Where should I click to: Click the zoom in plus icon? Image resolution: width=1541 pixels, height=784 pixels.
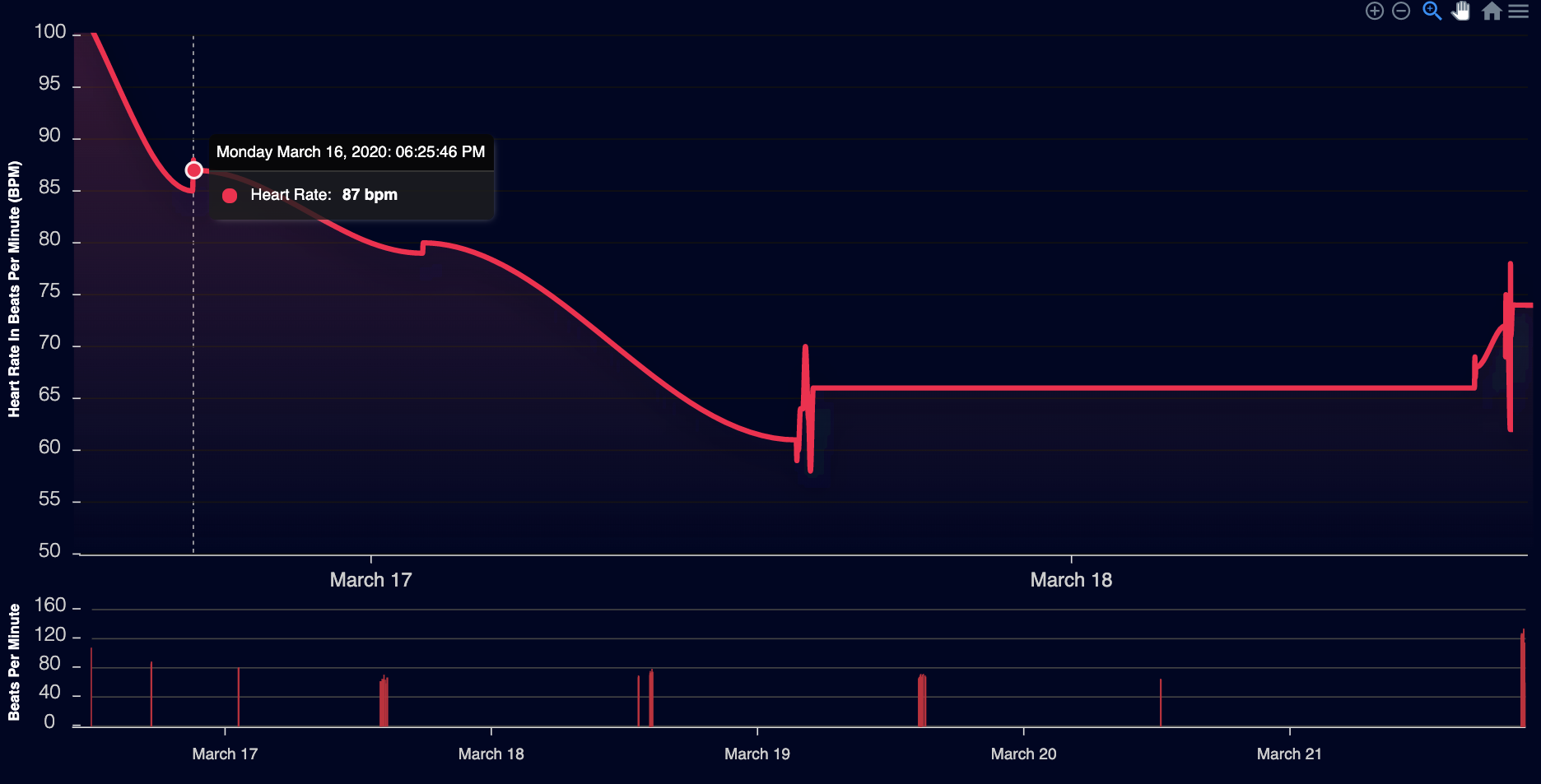[1374, 11]
